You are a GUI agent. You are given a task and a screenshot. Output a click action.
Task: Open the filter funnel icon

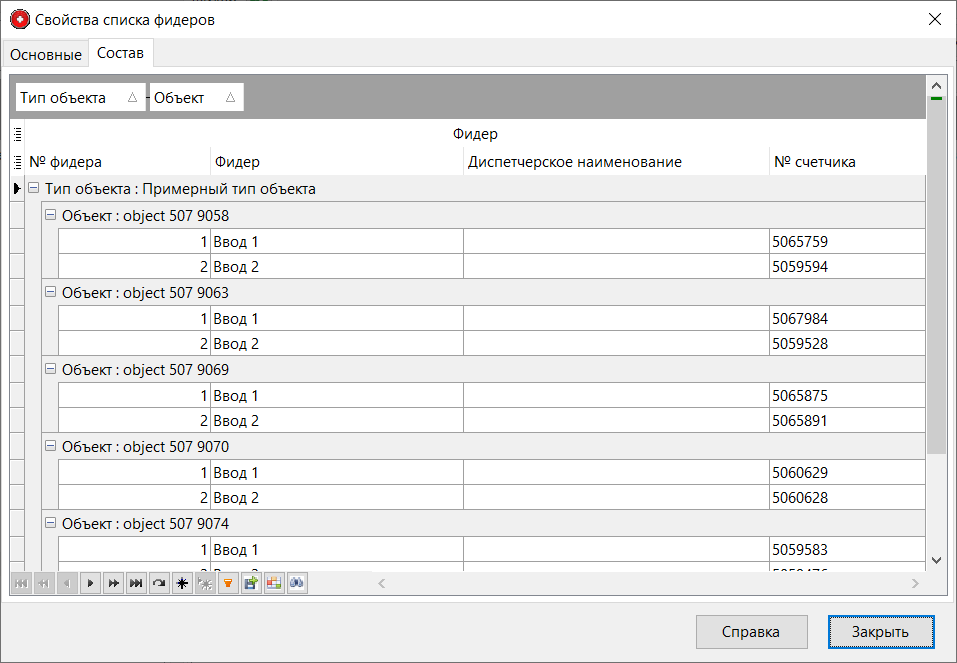pyautogui.click(x=228, y=583)
